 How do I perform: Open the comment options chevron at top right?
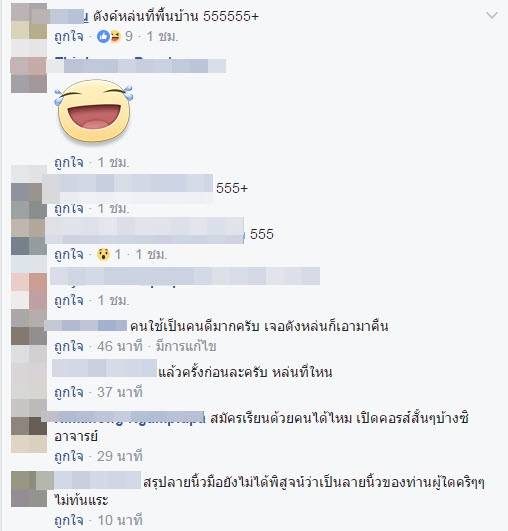point(492,15)
